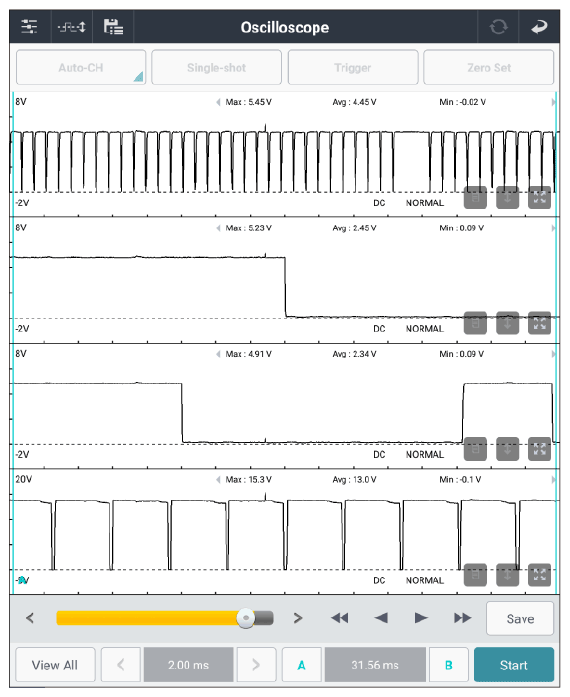Click the Save button

pos(520,618)
